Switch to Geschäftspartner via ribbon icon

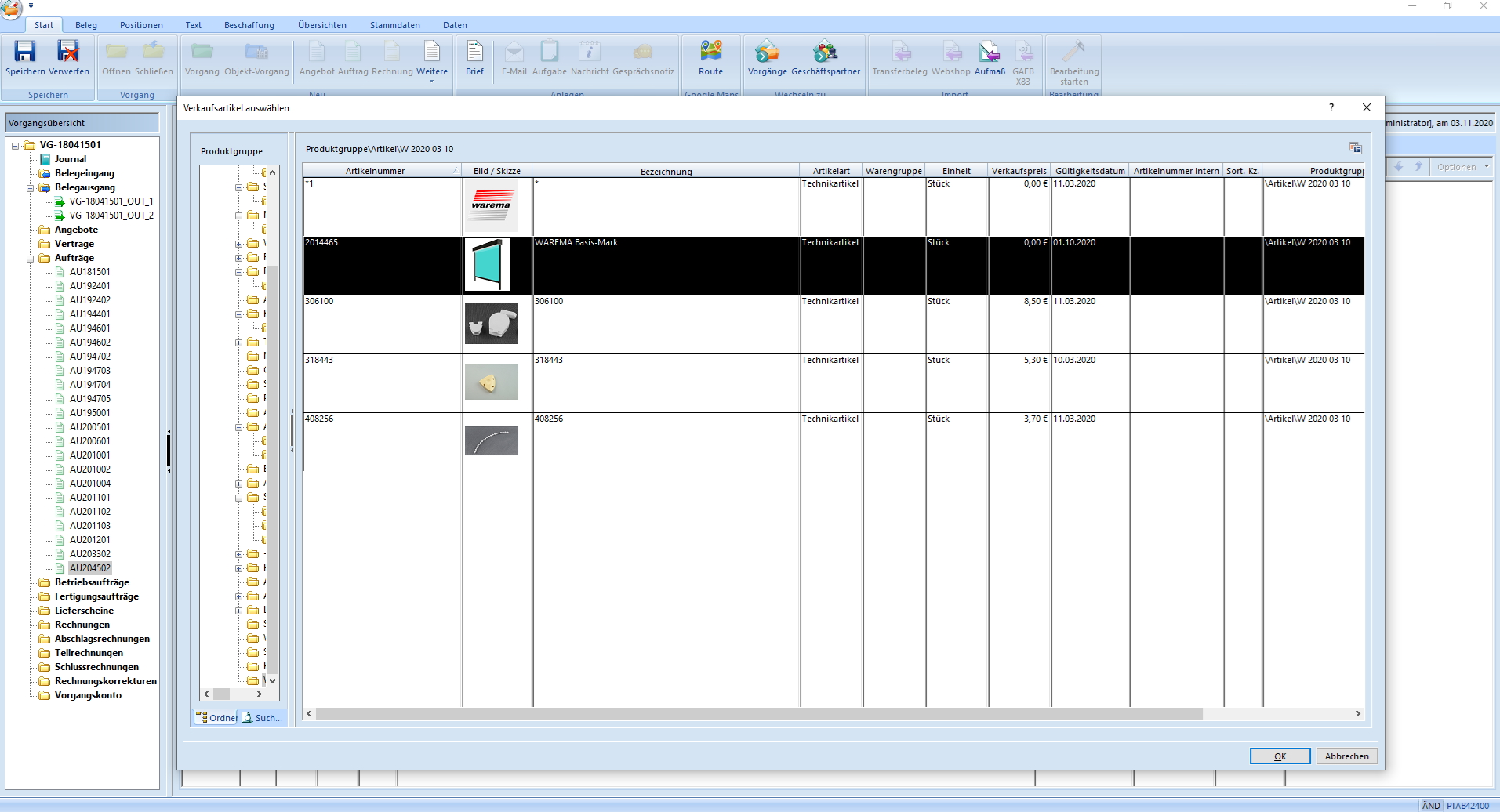point(825,52)
